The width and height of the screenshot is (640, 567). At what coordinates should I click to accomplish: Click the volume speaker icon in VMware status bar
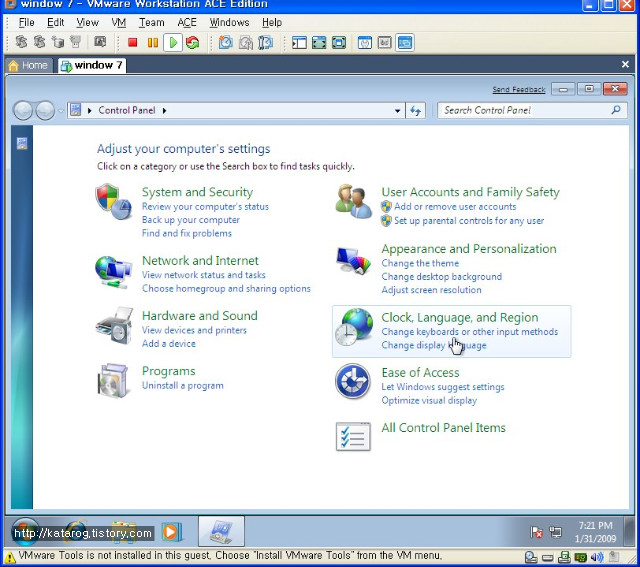click(597, 557)
